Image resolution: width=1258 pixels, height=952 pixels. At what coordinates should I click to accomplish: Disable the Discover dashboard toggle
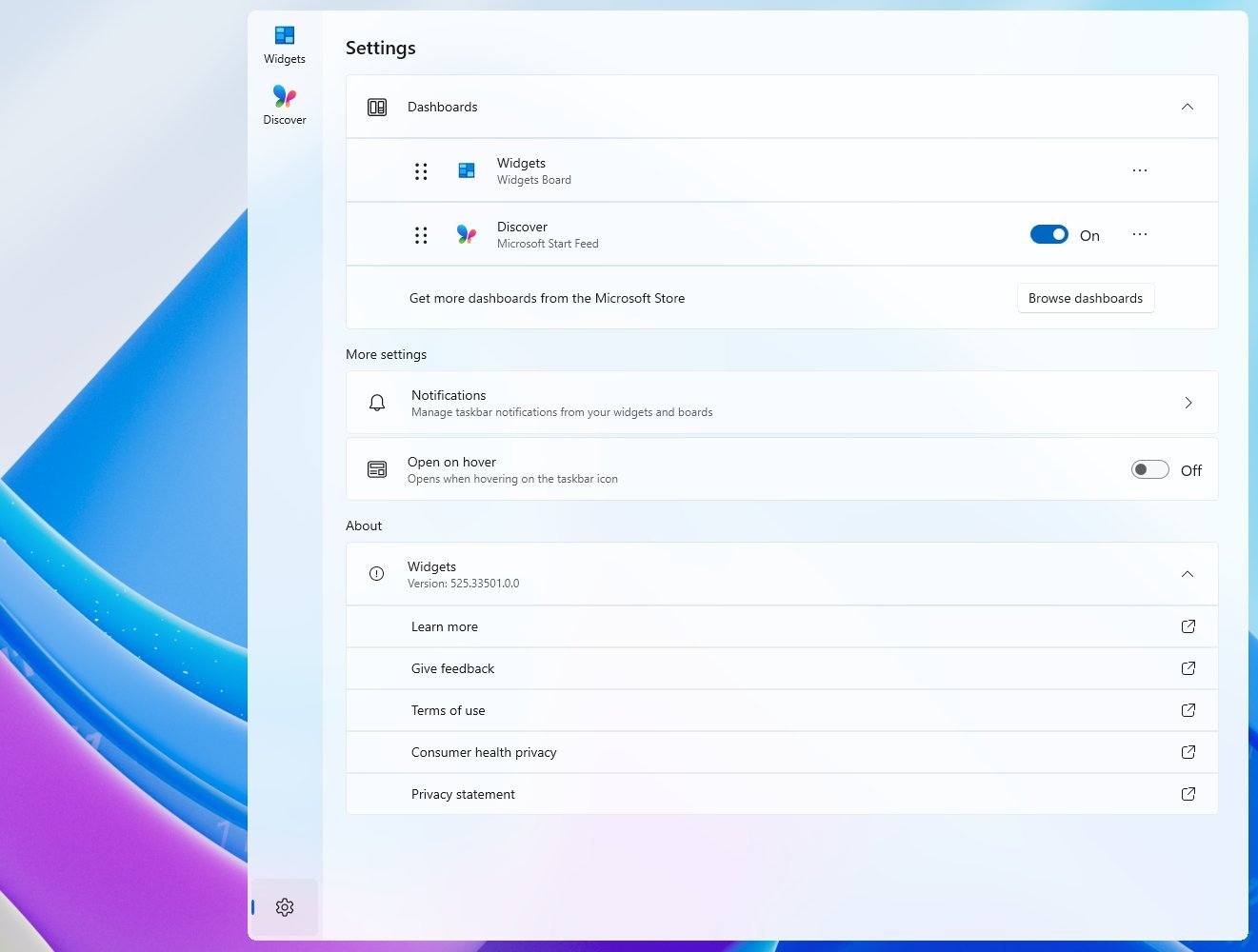[1048, 234]
